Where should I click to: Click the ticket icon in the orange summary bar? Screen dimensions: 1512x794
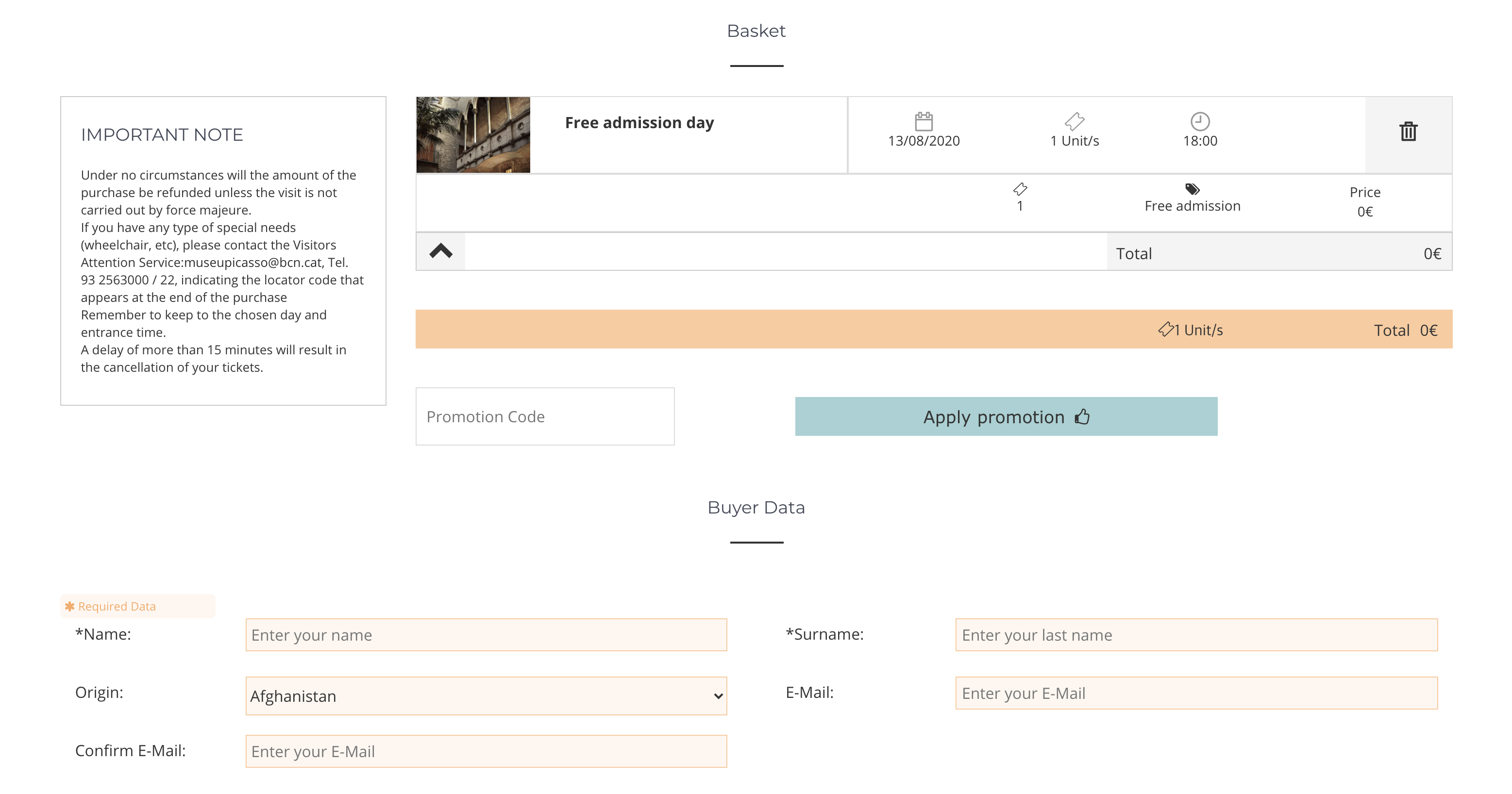[1166, 329]
